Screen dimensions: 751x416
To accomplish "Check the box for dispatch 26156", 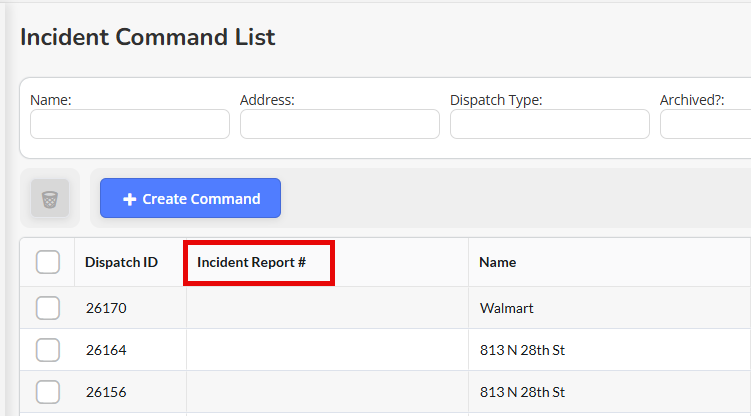I will point(48,392).
